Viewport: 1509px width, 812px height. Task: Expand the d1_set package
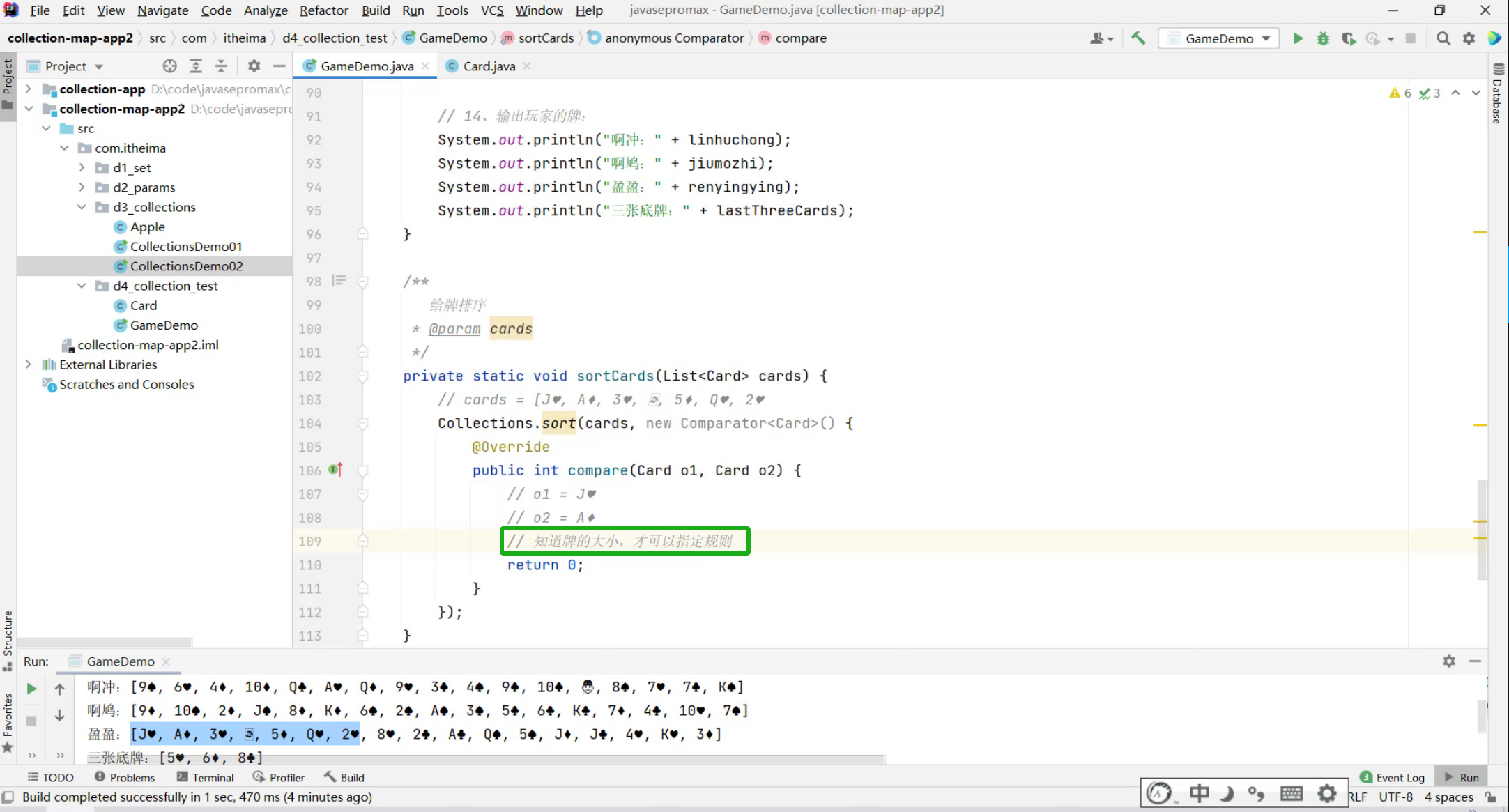(82, 168)
